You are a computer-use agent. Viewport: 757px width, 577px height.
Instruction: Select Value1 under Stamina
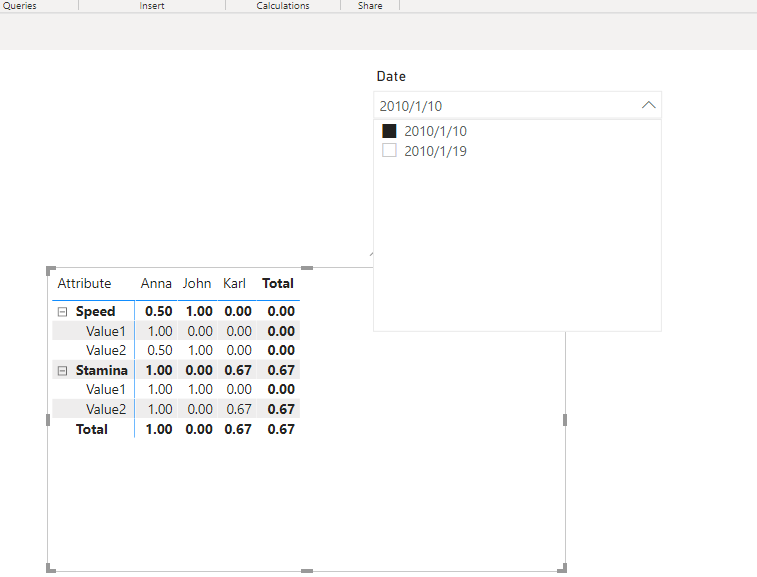pyautogui.click(x=106, y=389)
